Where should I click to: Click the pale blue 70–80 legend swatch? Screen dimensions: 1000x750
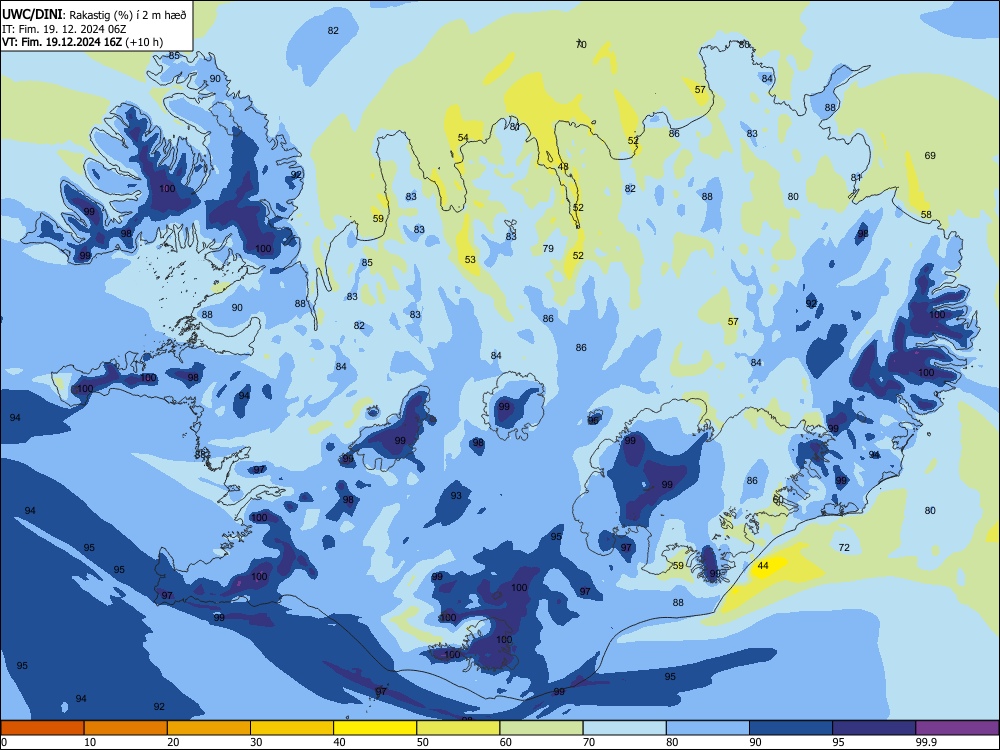coord(624,728)
